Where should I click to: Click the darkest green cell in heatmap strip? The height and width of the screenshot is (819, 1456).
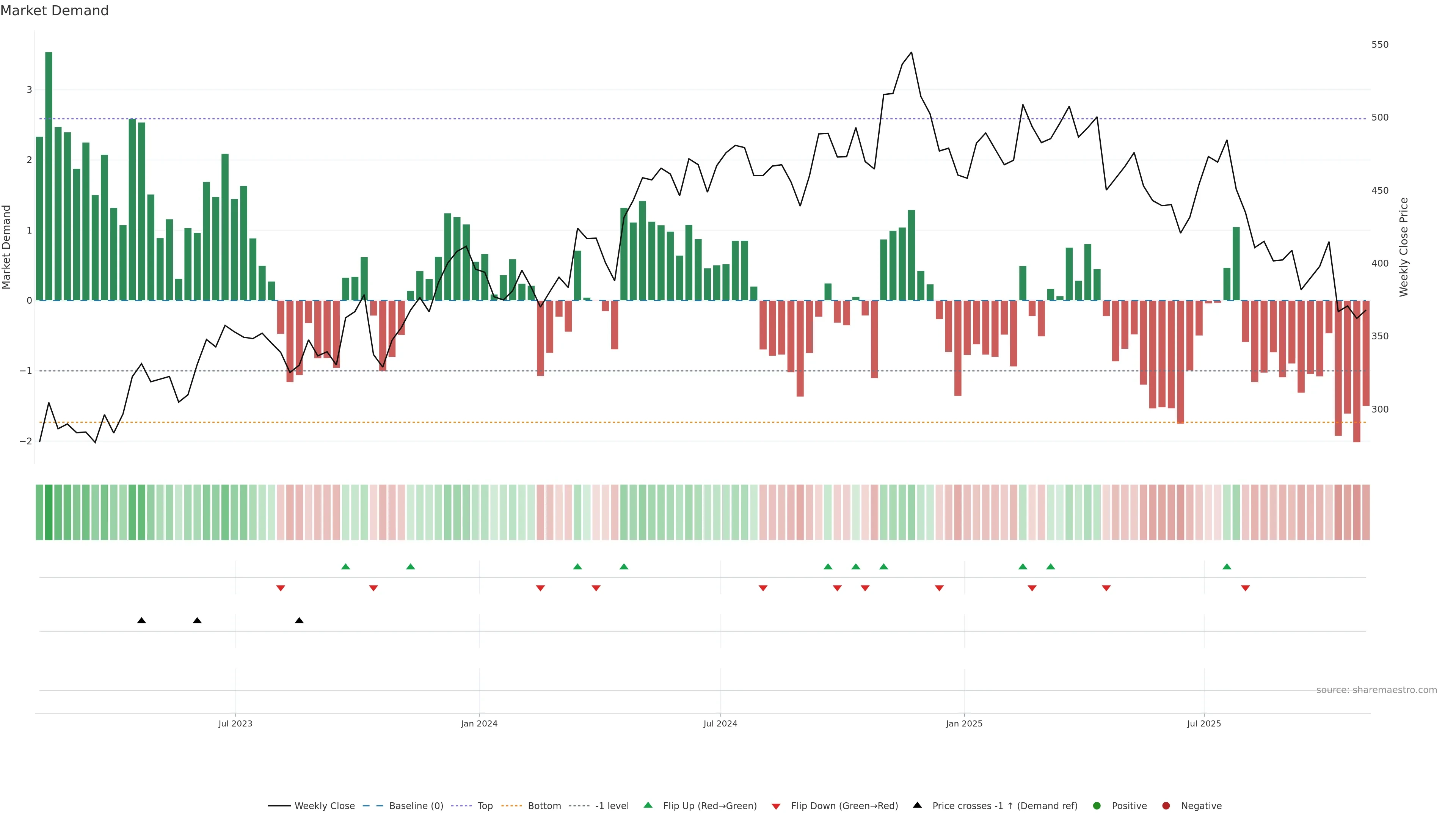click(49, 512)
